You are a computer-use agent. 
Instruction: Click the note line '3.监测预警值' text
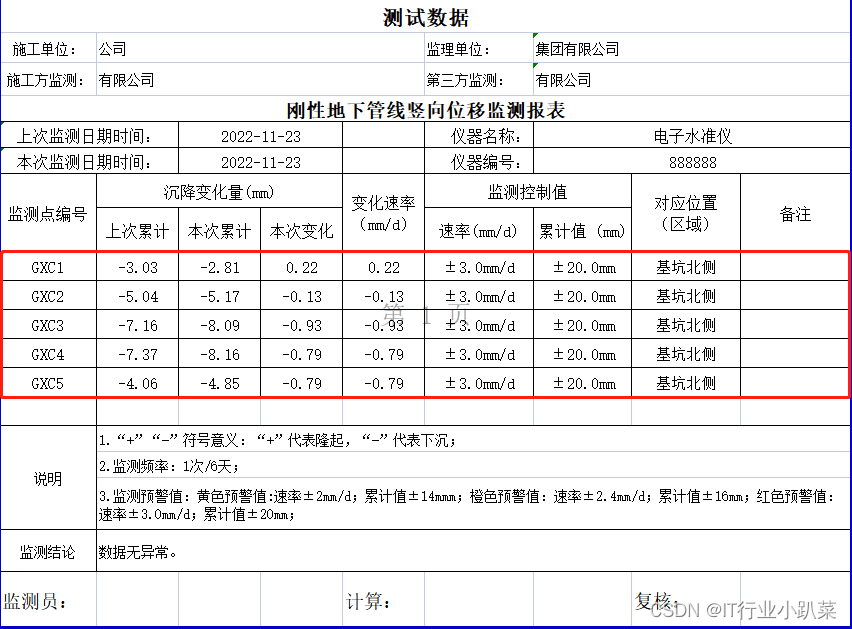(x=473, y=504)
